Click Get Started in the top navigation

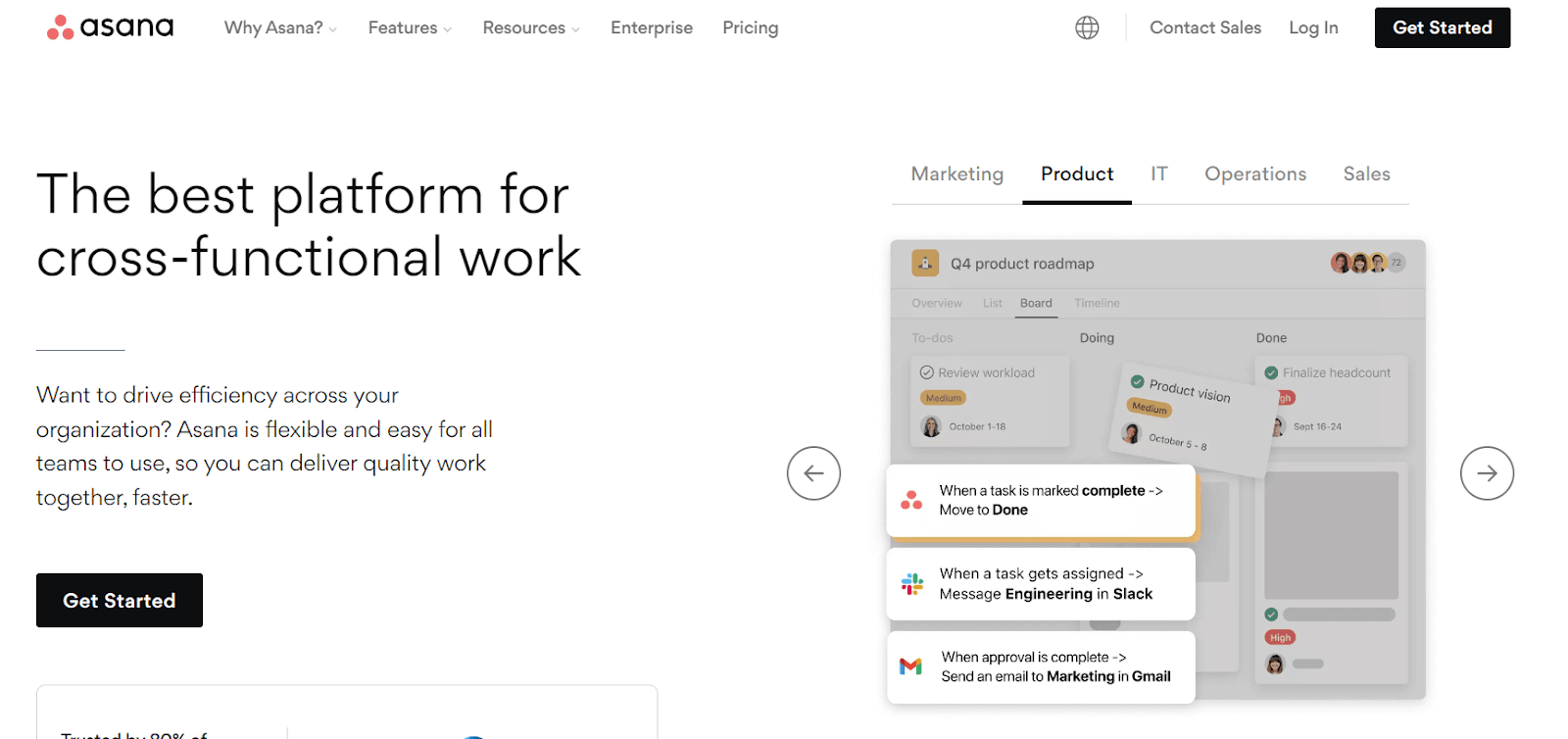click(x=1443, y=27)
